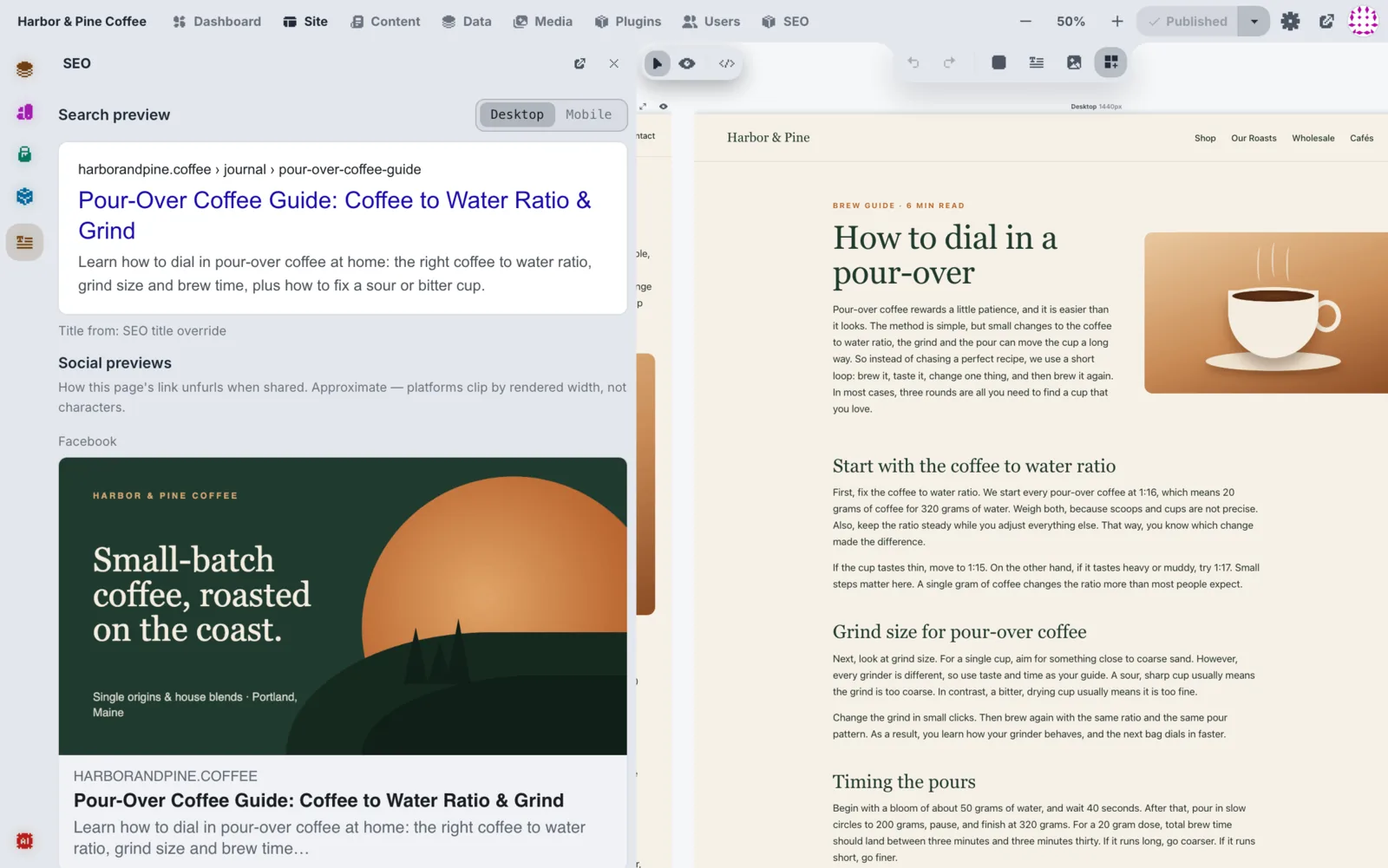1388x868 pixels.
Task: Open the green lock icon in the left sidebar
Action: (x=24, y=154)
